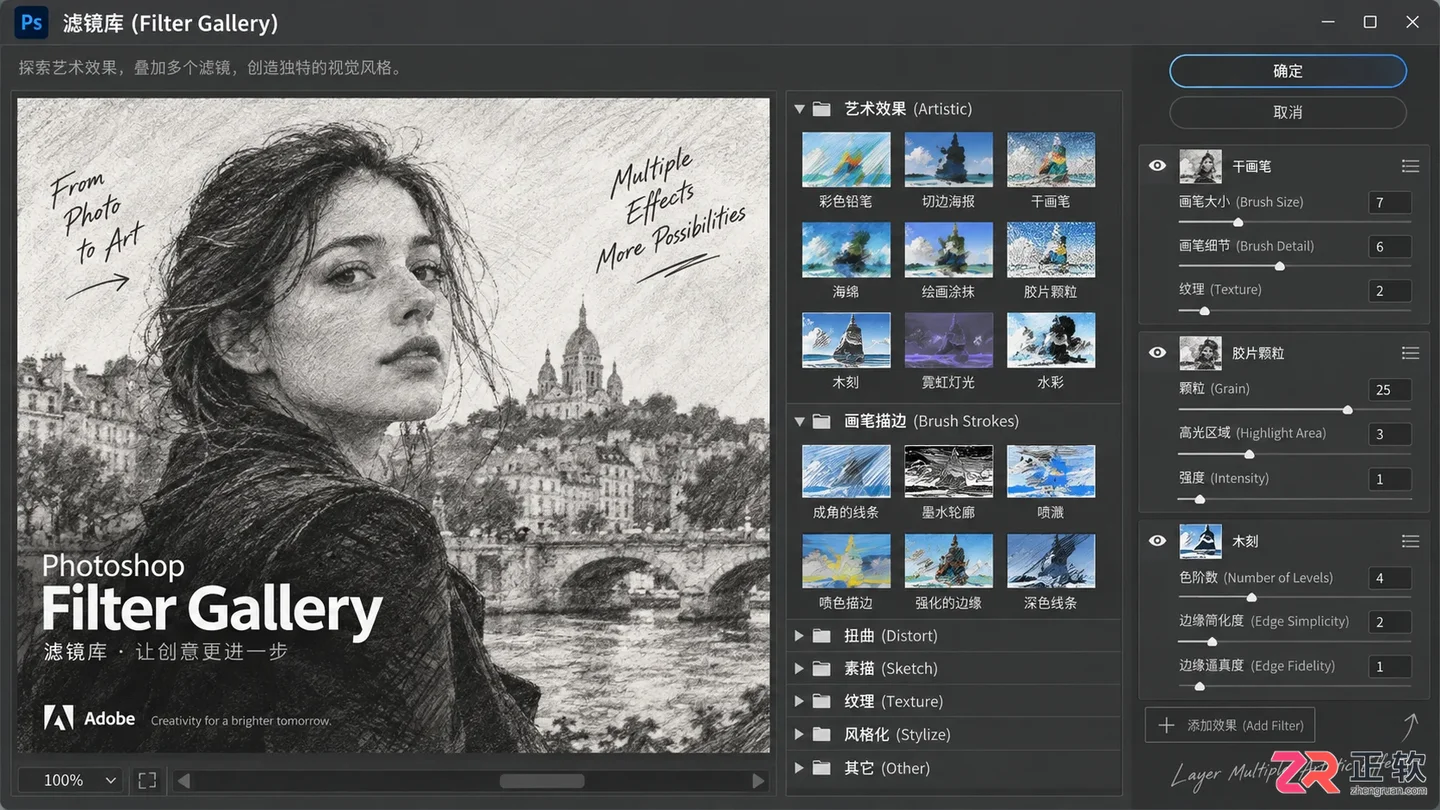The image size is (1440, 810).
Task: Open the 100% zoom level dropdown
Action: (x=70, y=780)
